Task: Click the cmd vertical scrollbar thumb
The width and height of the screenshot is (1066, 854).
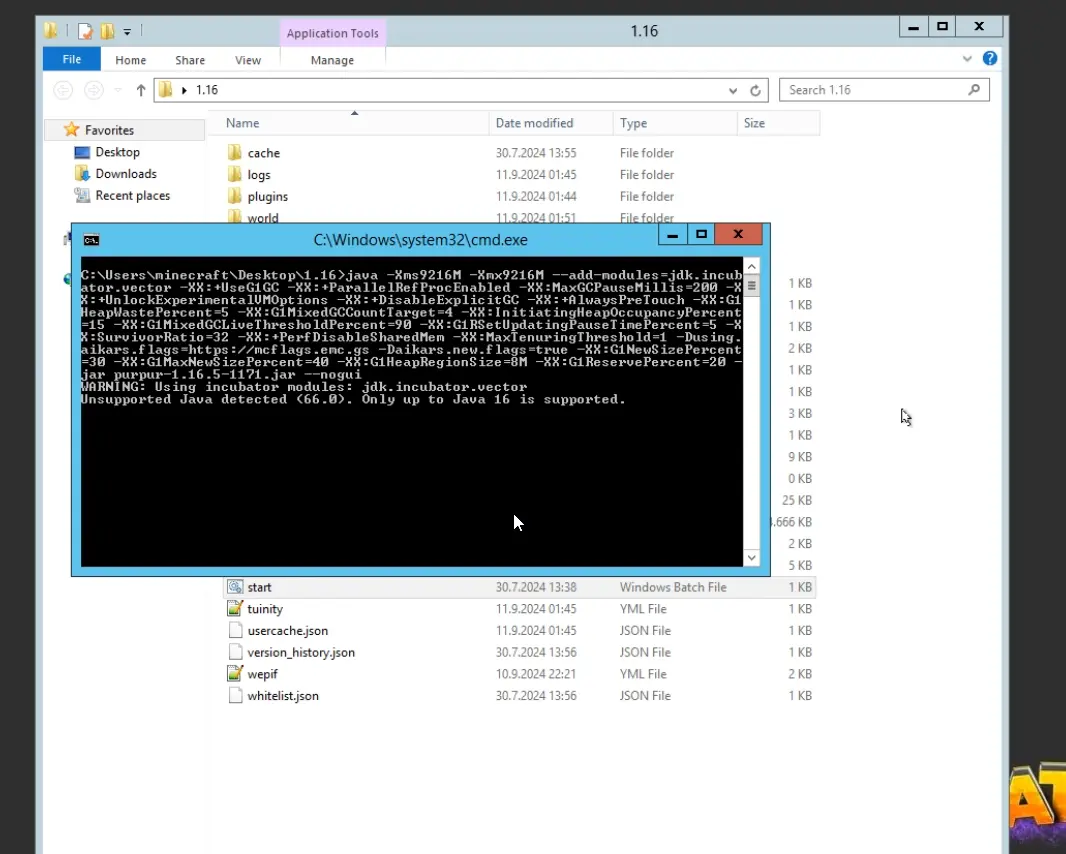Action: click(751, 286)
